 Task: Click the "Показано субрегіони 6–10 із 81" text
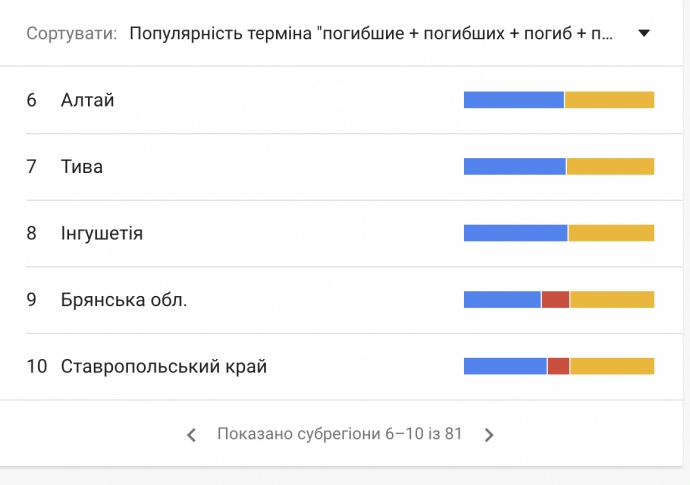pos(340,435)
